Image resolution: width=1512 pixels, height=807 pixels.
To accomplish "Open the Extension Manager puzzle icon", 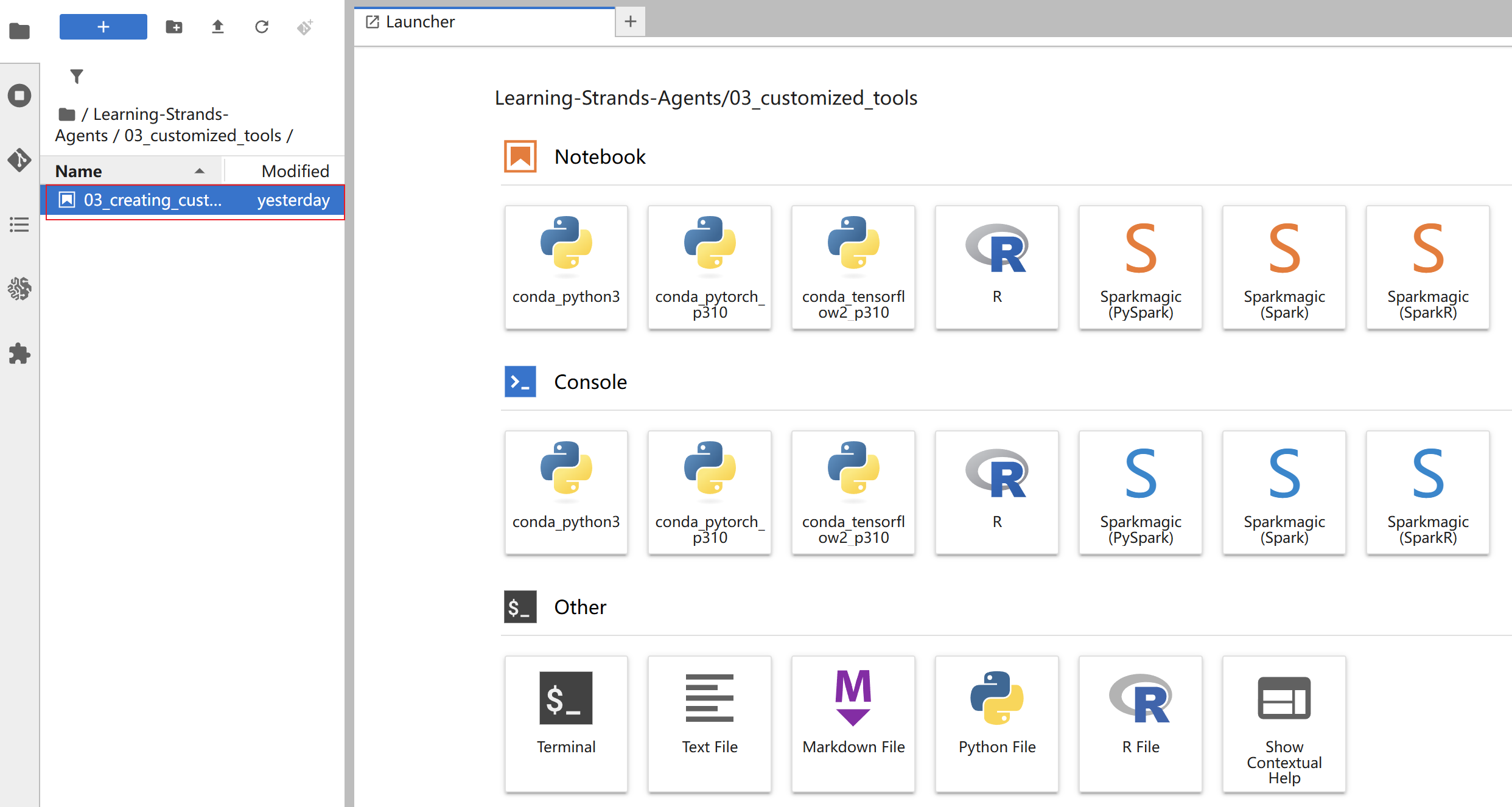I will pyautogui.click(x=19, y=354).
